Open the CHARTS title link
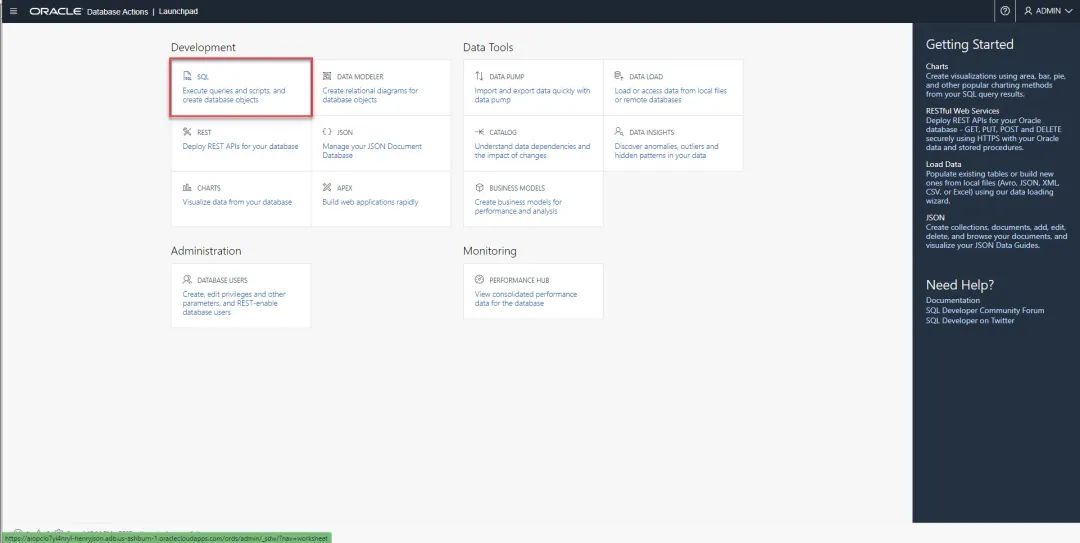This screenshot has height=543, width=1080. point(209,188)
